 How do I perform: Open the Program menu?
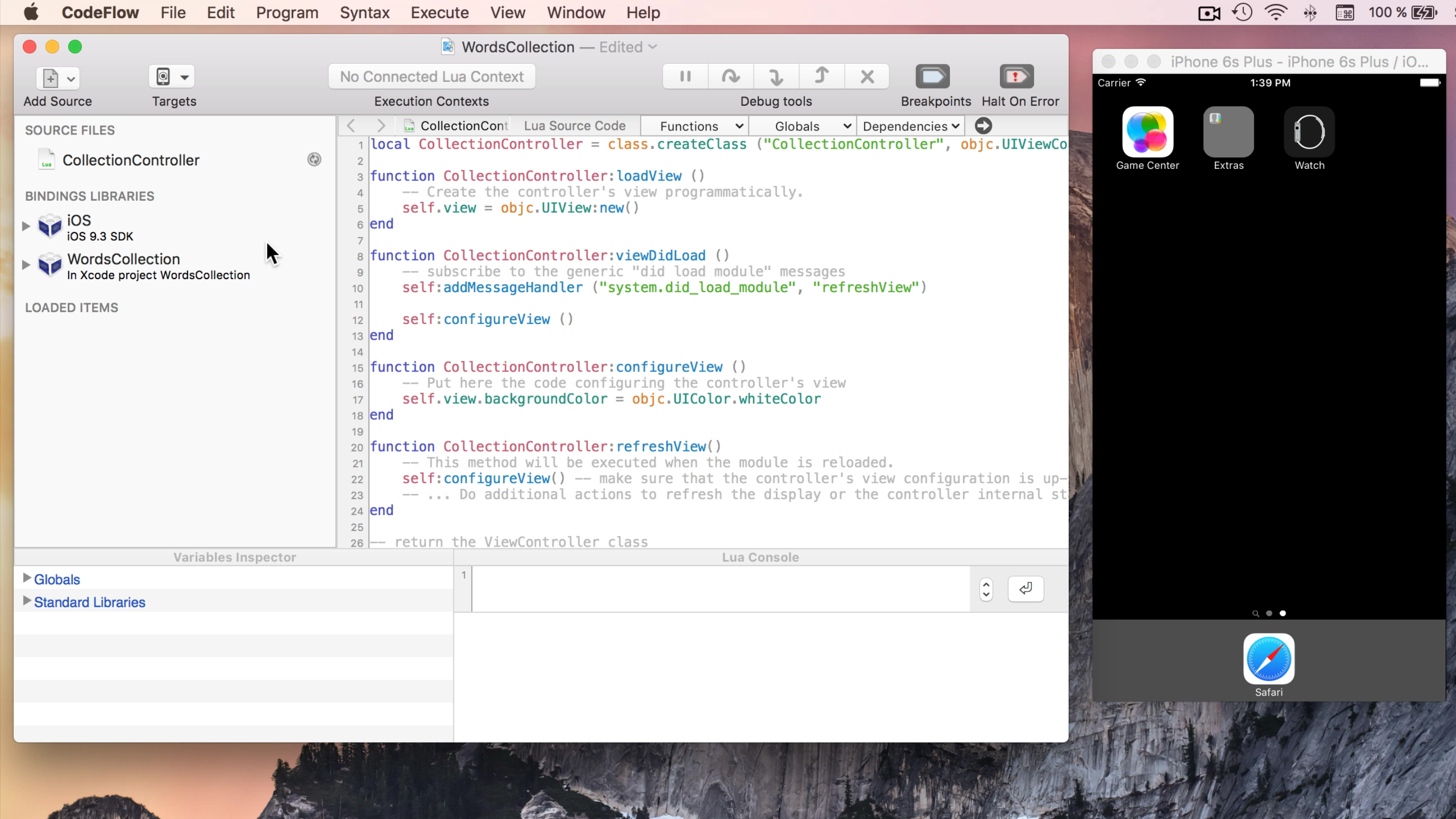pos(287,13)
